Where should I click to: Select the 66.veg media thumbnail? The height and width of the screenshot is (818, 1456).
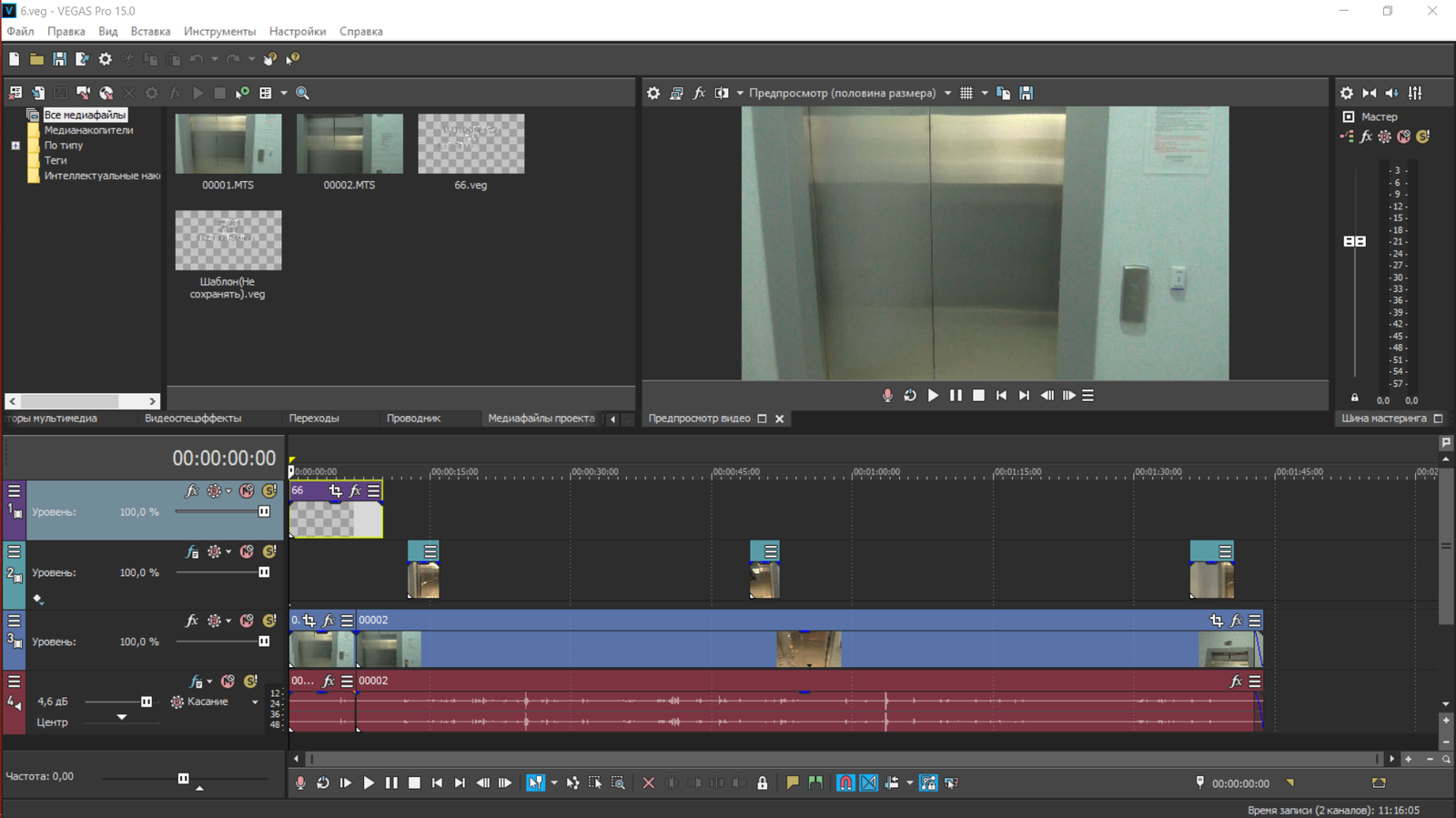pyautogui.click(x=470, y=144)
